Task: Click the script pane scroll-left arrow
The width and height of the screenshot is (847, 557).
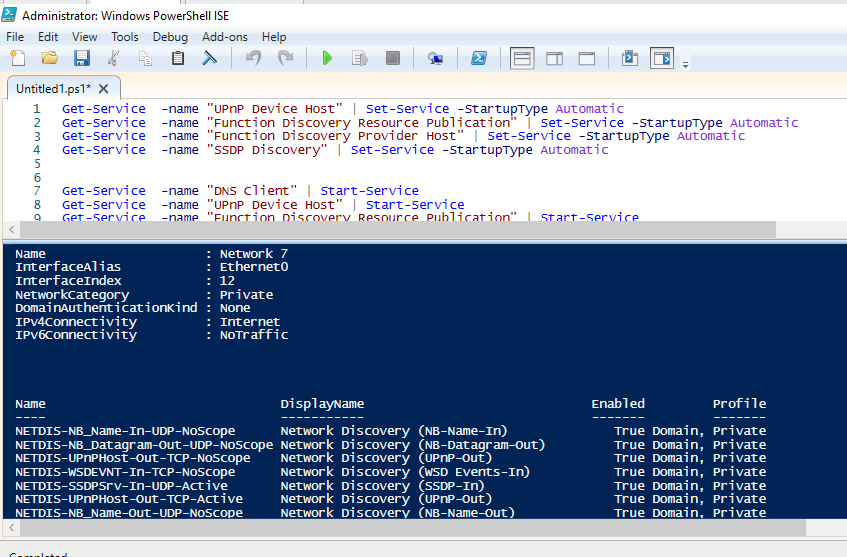Action: point(11,230)
